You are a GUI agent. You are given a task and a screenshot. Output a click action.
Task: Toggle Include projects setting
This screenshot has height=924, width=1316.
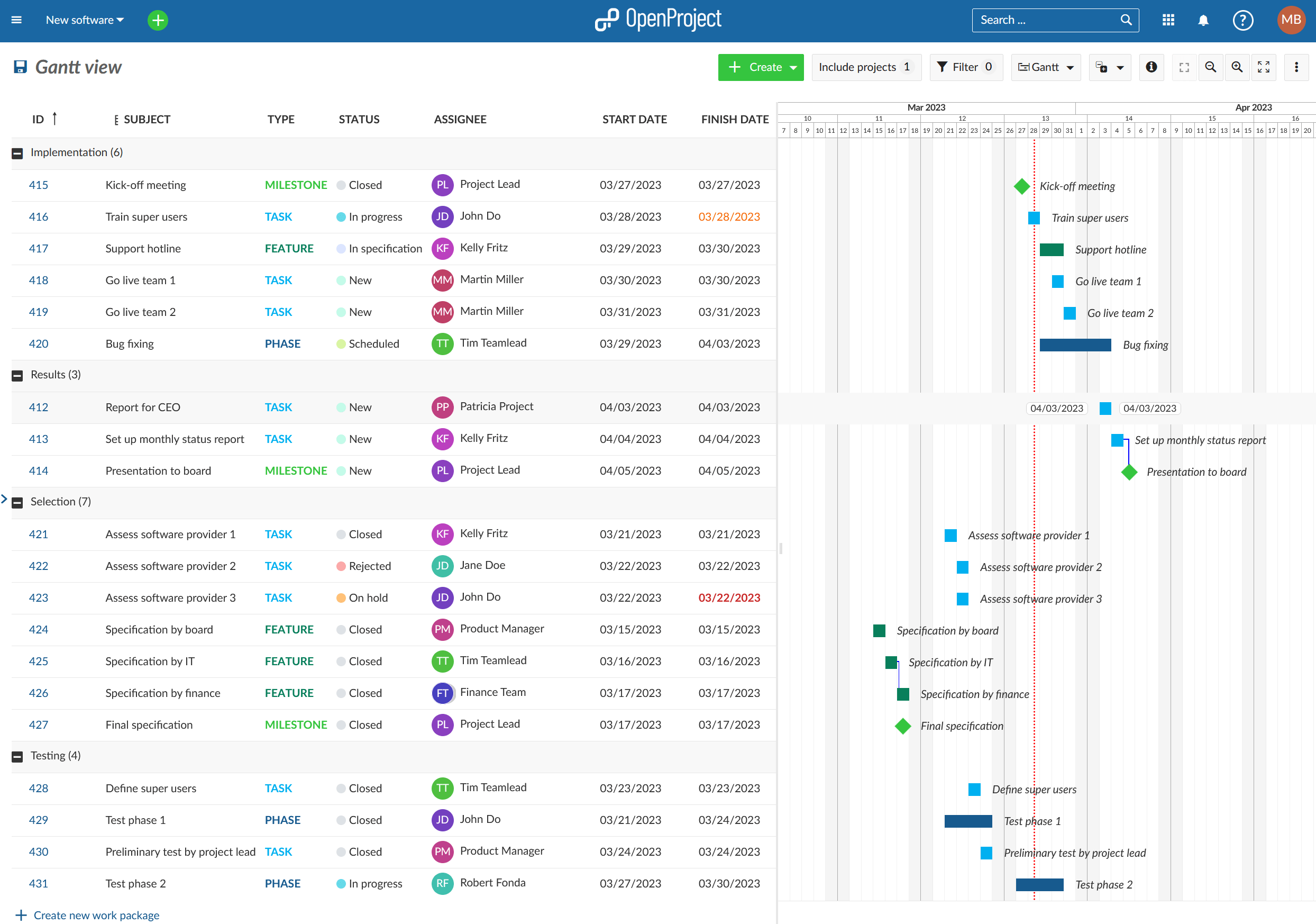(x=866, y=67)
